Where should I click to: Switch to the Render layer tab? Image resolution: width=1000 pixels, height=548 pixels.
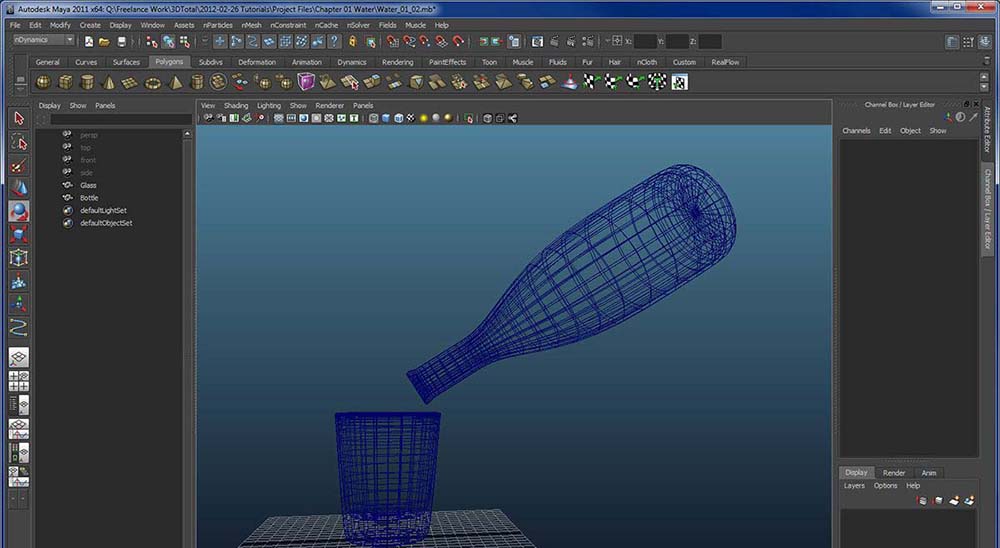tap(894, 473)
